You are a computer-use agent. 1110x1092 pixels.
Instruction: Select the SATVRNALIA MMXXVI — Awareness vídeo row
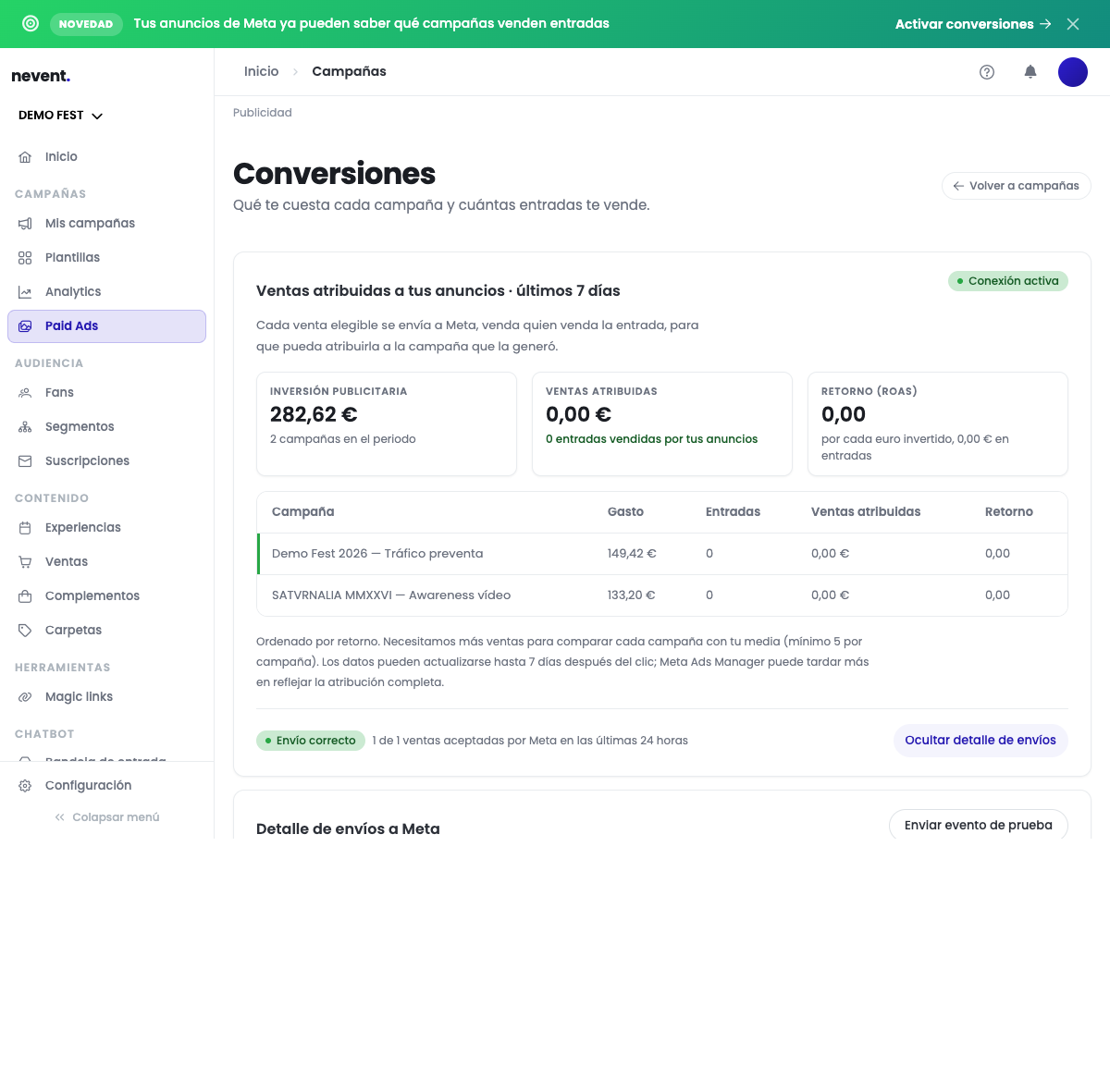pos(662,595)
